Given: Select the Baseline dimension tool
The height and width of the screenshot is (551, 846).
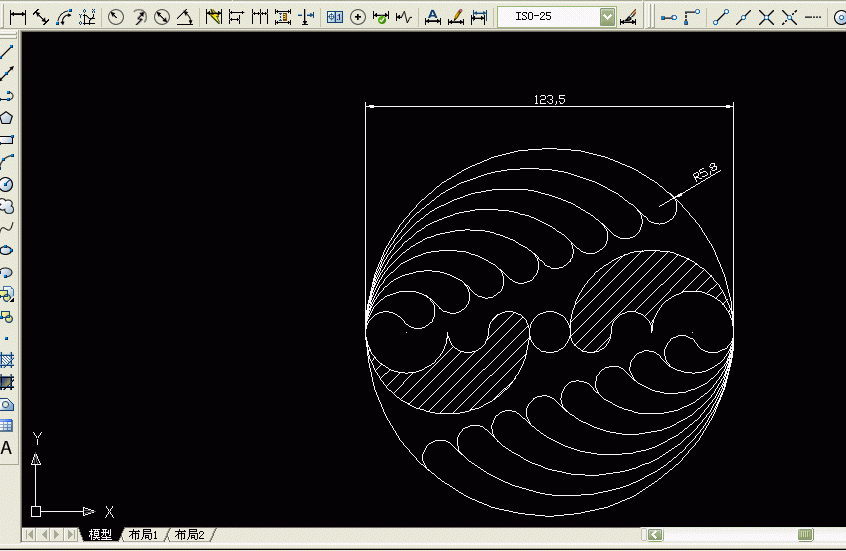Looking at the screenshot, I should click(x=236, y=17).
